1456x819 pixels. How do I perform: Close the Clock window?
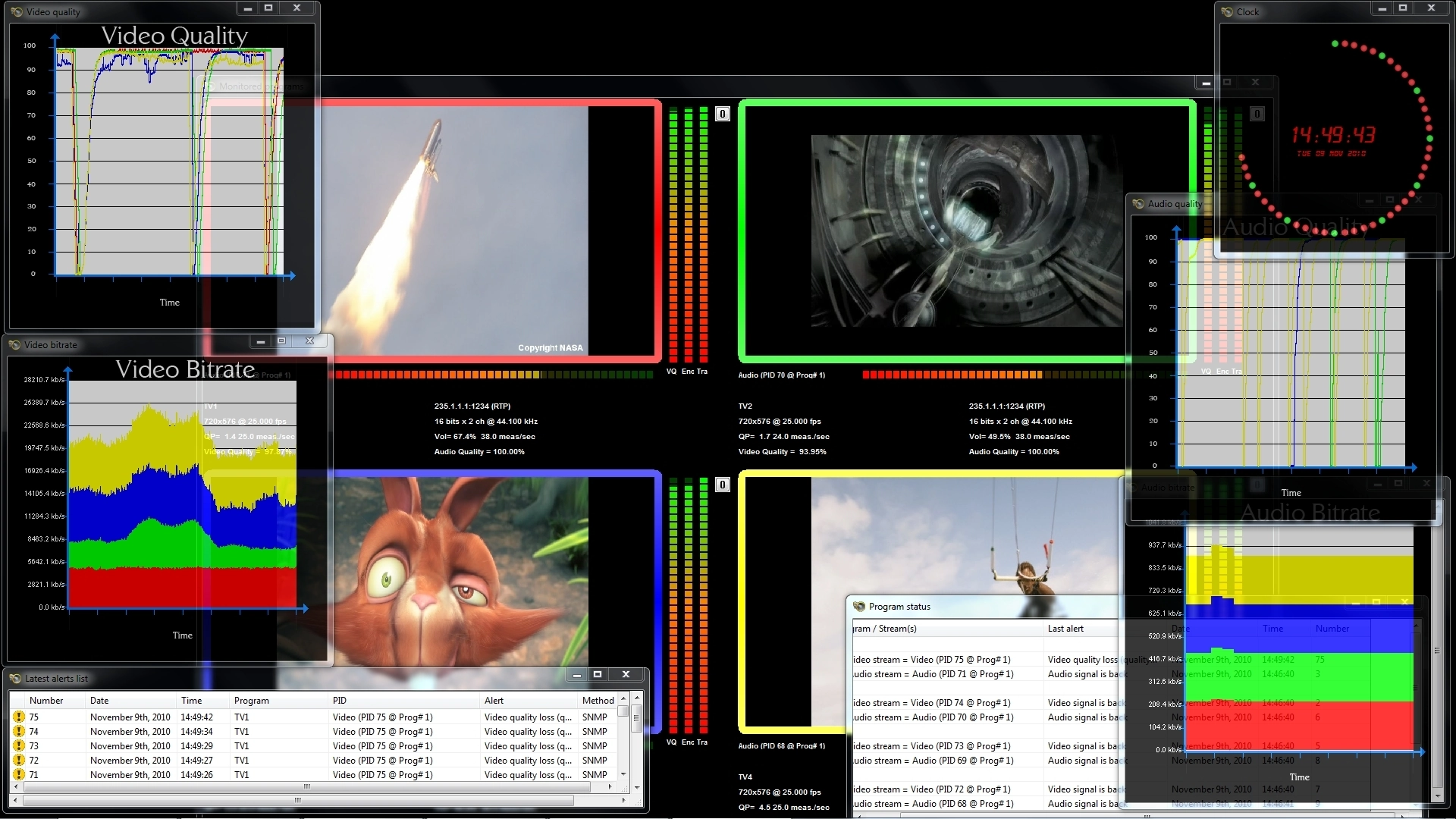click(x=1431, y=8)
